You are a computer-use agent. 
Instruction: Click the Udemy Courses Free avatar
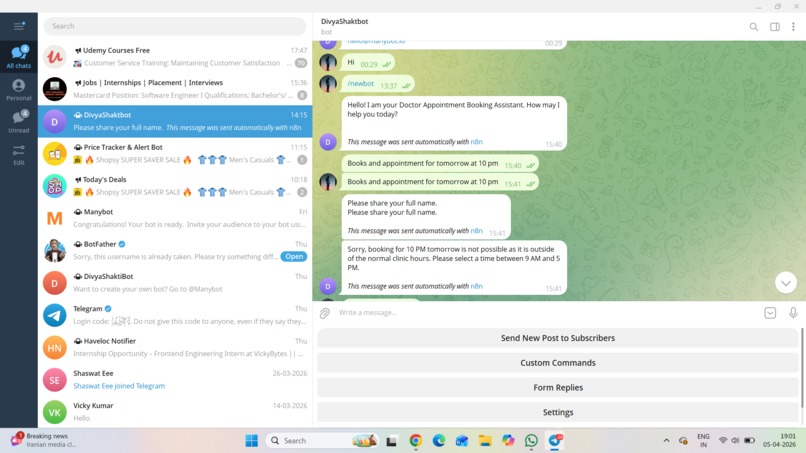point(54,57)
